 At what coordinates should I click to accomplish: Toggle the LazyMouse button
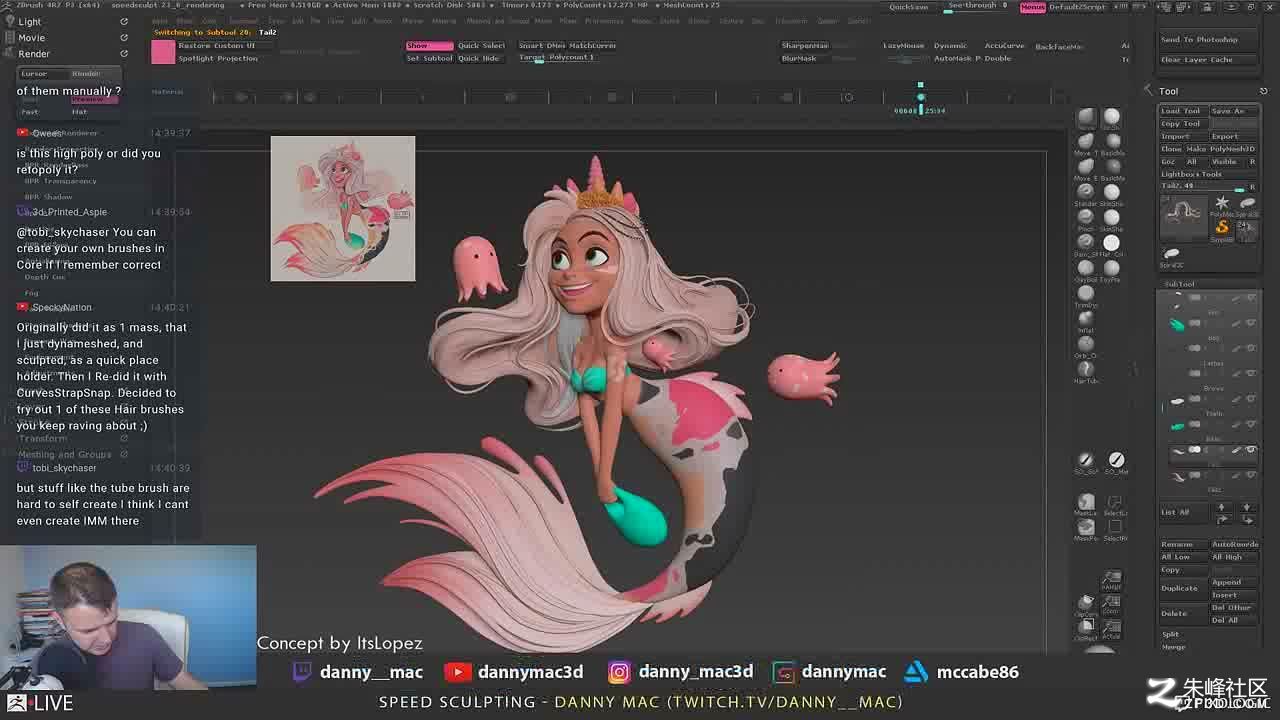[904, 46]
